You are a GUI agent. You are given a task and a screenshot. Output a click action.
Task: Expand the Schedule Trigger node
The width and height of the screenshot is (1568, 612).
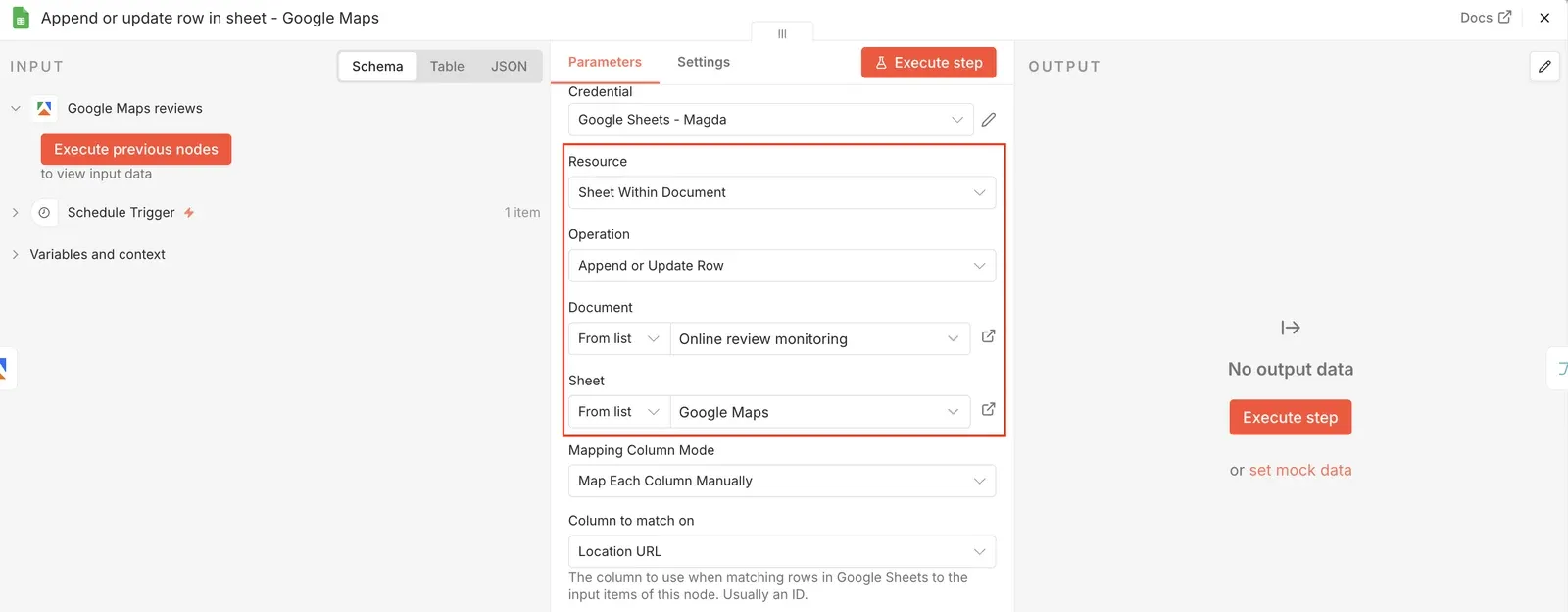(x=16, y=212)
